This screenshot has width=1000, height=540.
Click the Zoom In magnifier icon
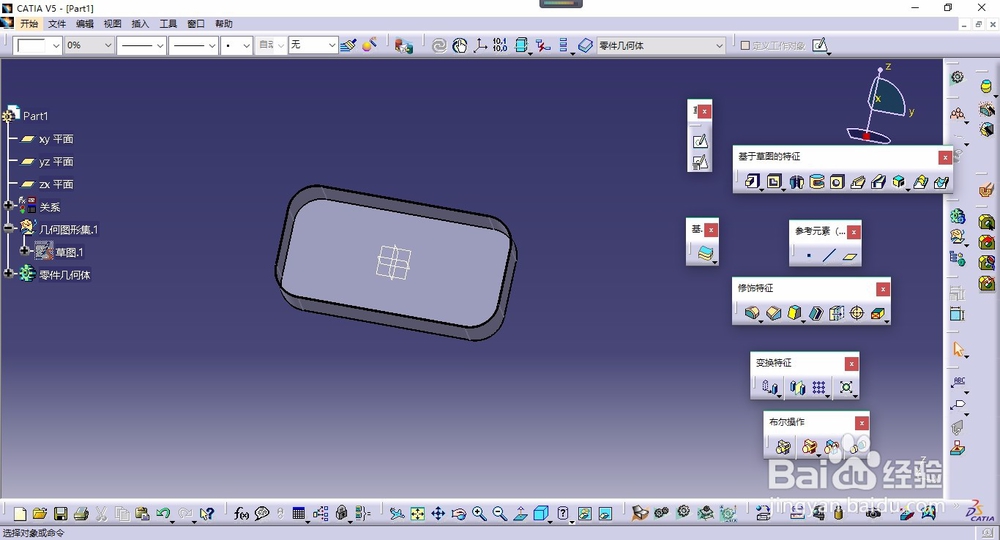479,513
